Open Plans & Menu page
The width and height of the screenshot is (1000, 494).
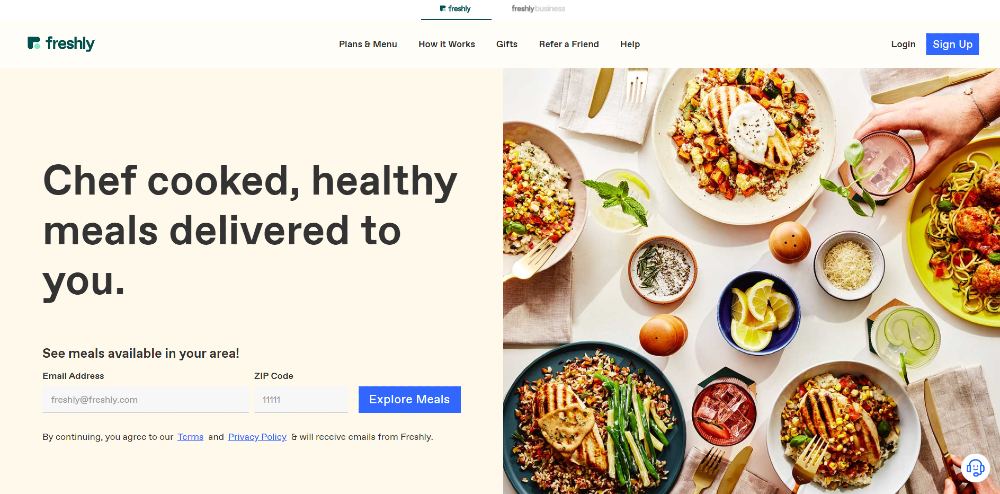click(368, 44)
